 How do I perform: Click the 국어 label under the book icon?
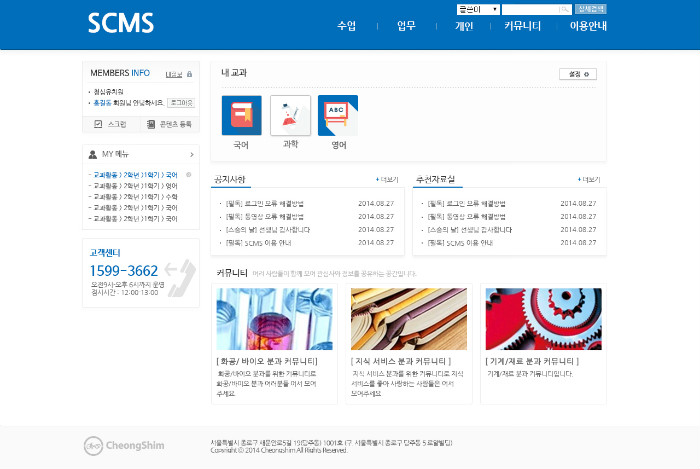241,145
